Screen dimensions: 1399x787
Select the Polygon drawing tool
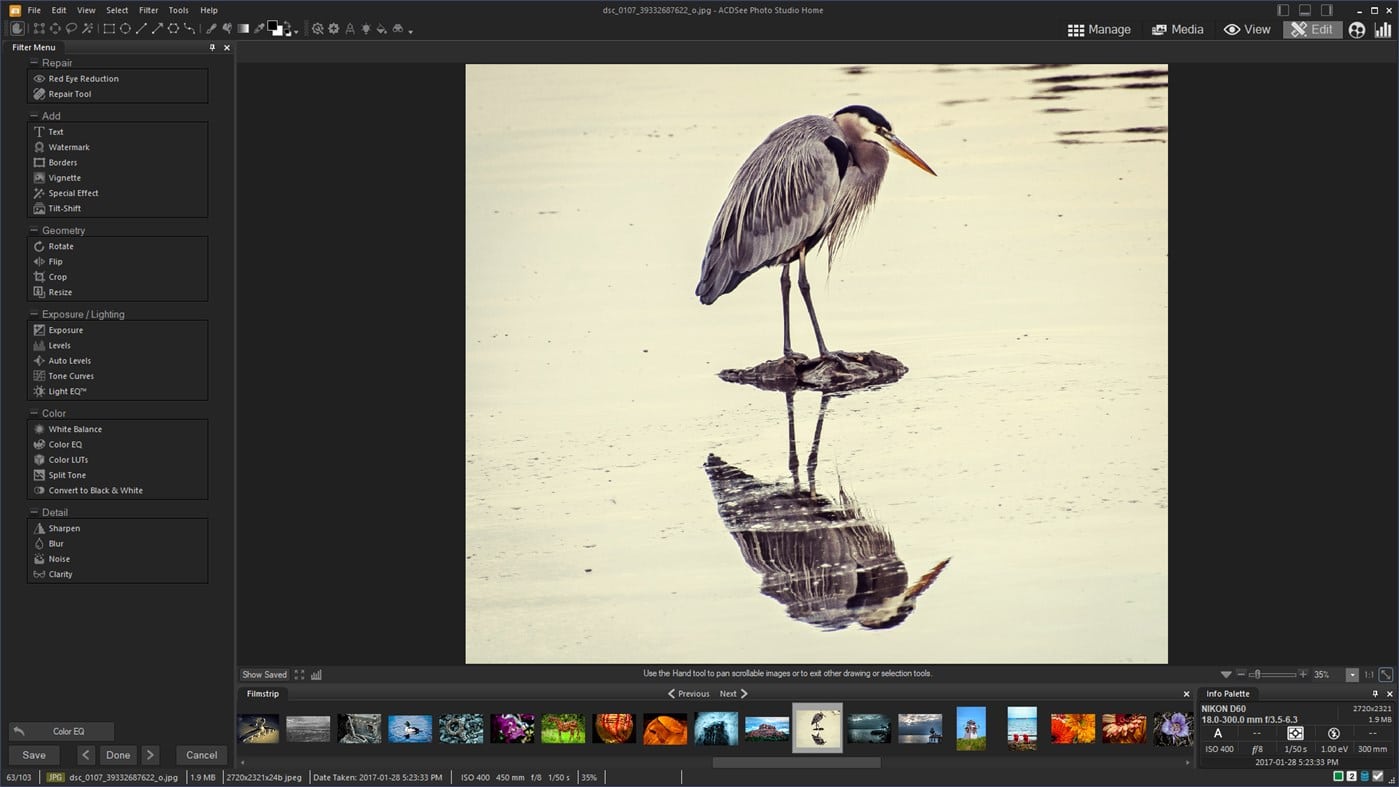tap(173, 29)
